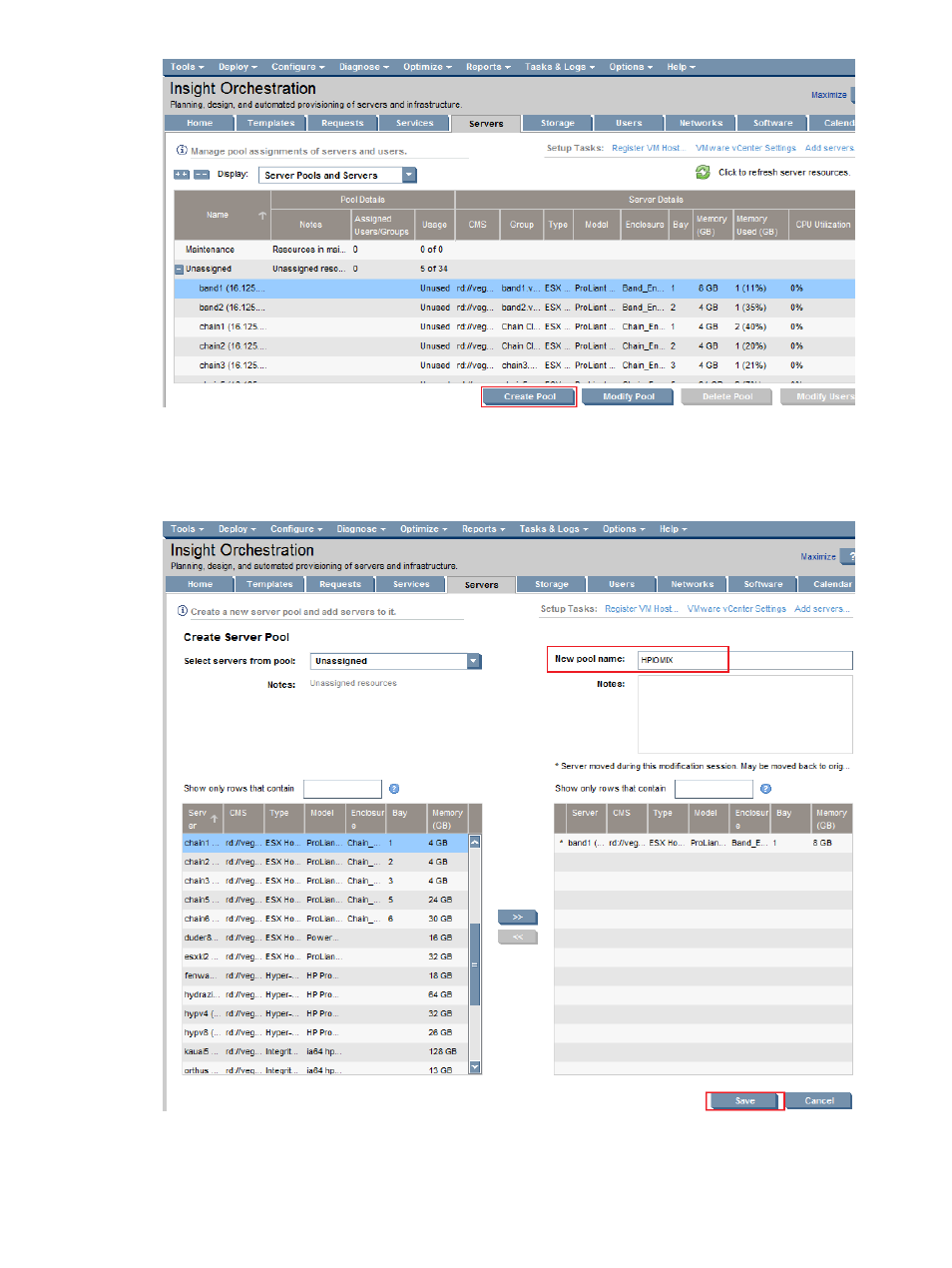Select band1 row in top server table

coord(515,289)
